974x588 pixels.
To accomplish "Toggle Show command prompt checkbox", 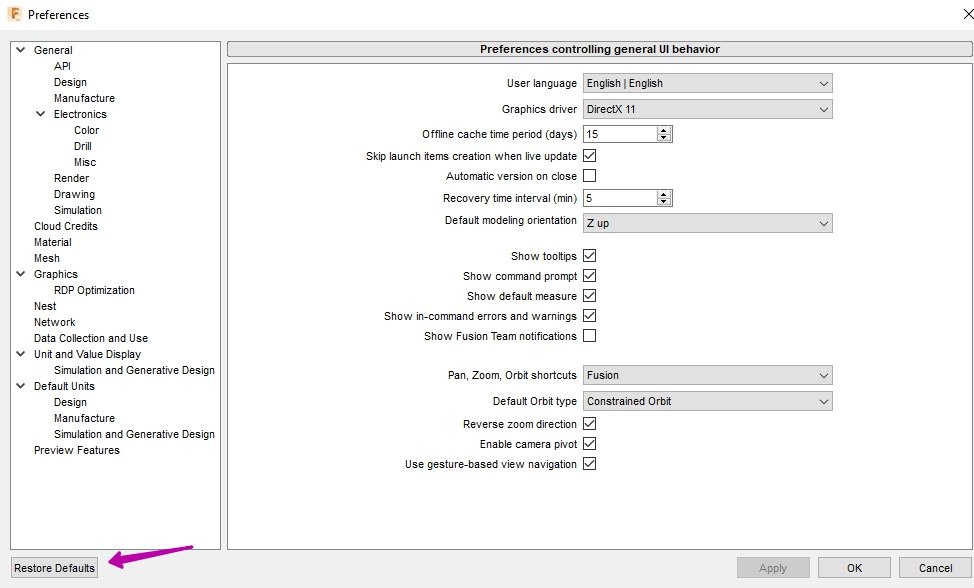I will [589, 276].
